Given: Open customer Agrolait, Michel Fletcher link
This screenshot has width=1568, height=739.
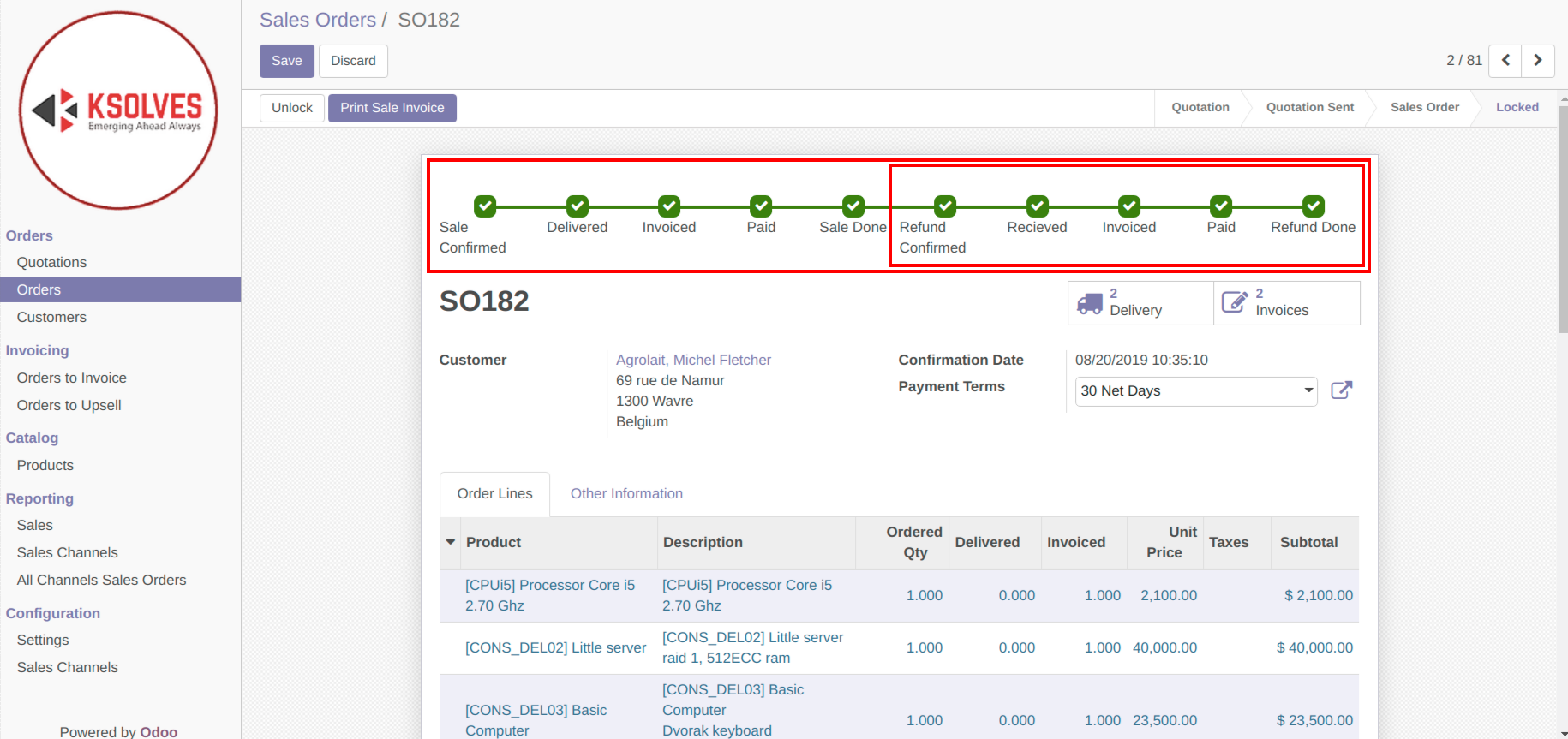Looking at the screenshot, I should tap(693, 361).
